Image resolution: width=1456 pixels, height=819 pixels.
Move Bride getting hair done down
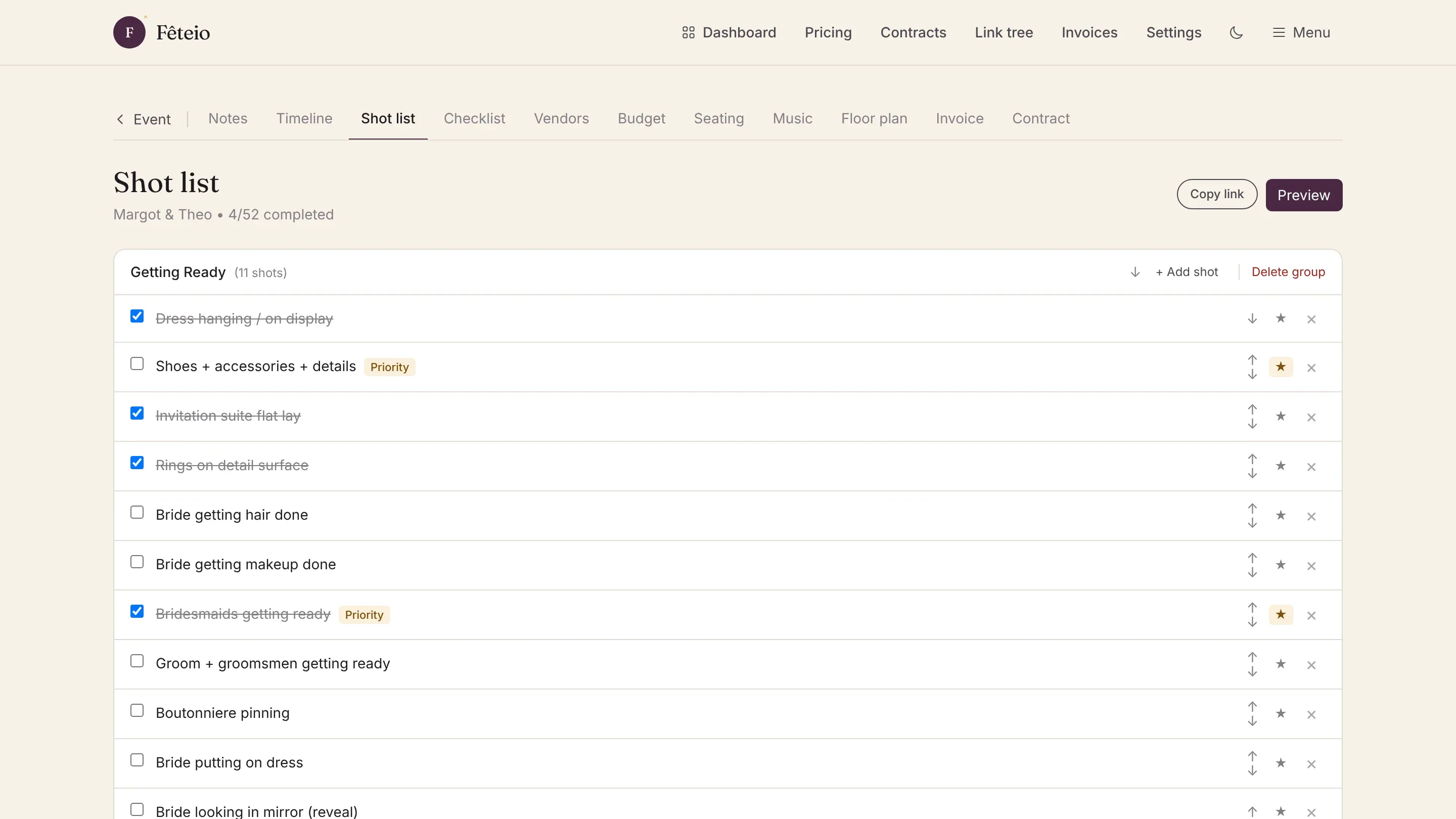point(1253,523)
